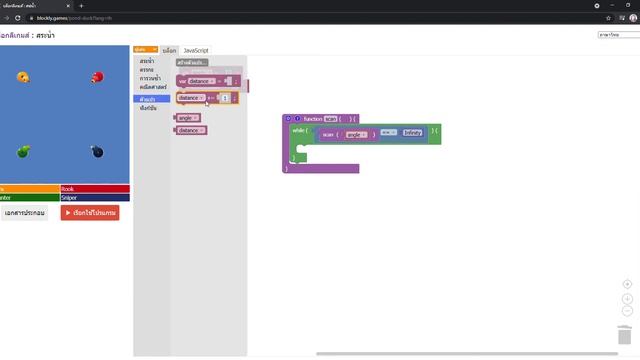This screenshot has width=640, height=360.
Task: Open variable dropdown in distance += block
Action: [x=191, y=98]
